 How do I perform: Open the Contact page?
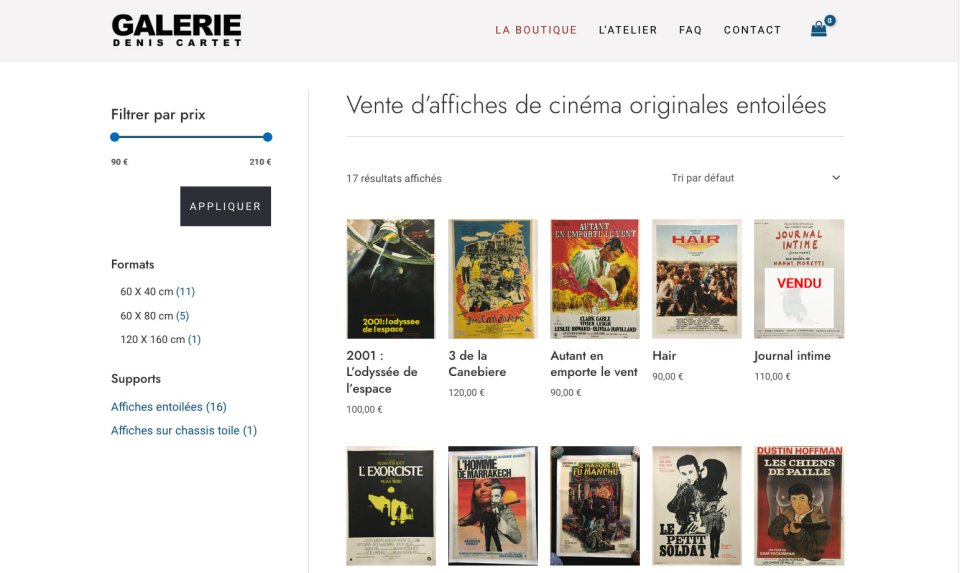[x=752, y=30]
